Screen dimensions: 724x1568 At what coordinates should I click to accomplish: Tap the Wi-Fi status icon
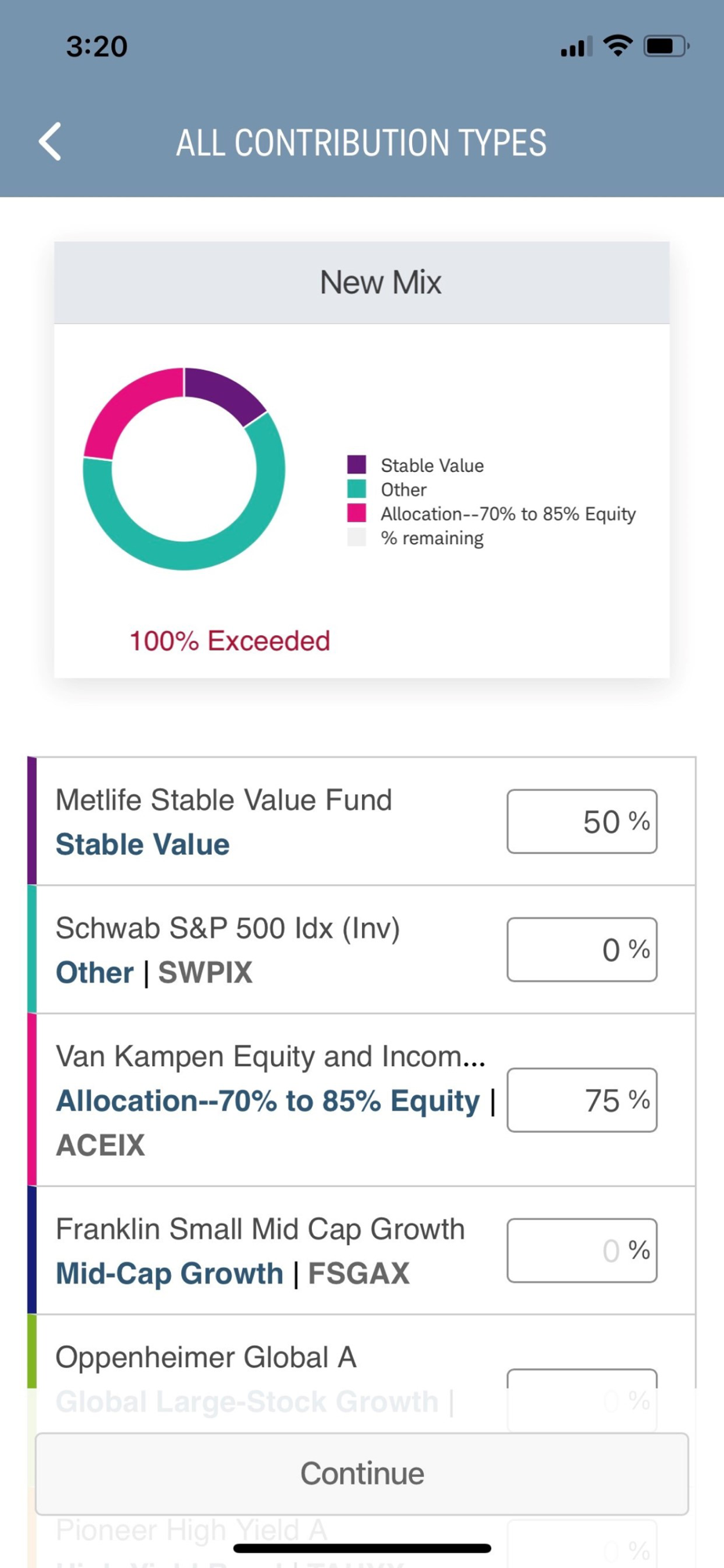618,46
